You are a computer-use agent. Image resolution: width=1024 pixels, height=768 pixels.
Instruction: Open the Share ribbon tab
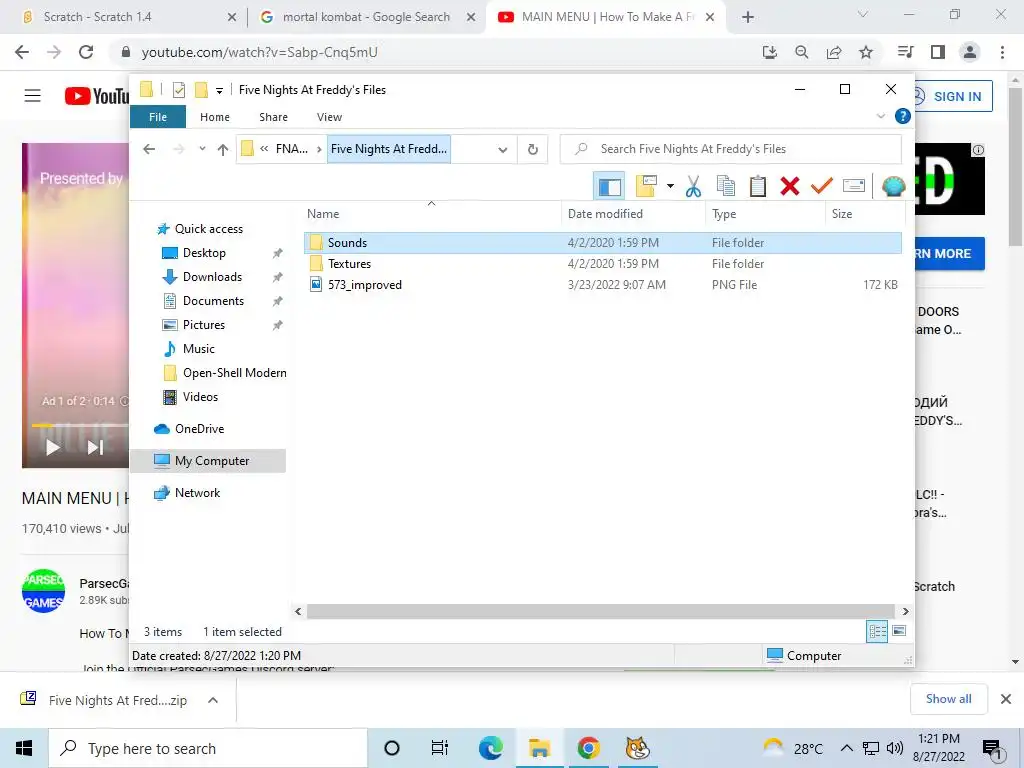(x=273, y=117)
